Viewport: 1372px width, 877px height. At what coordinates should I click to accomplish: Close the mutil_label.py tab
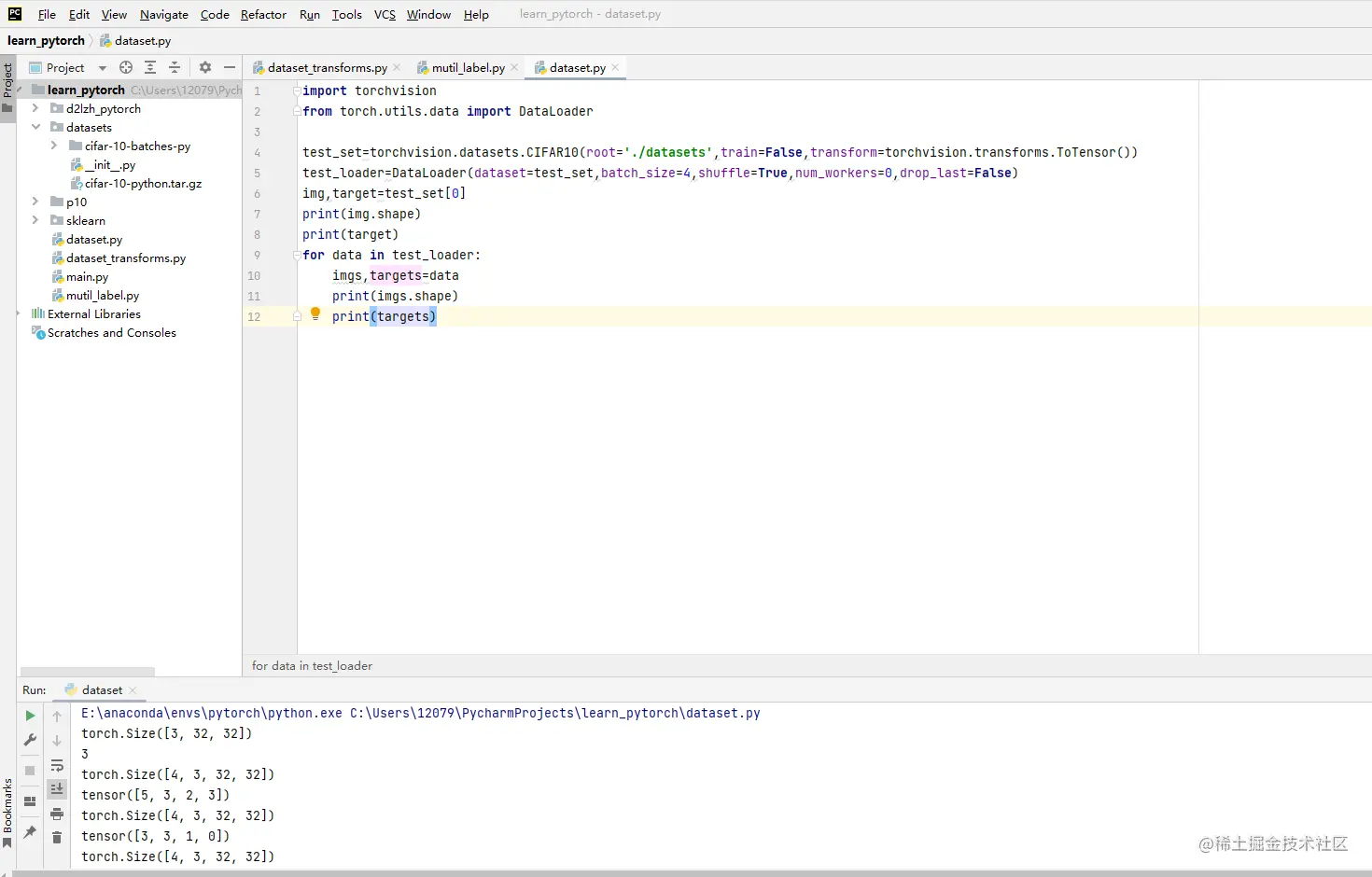514,67
